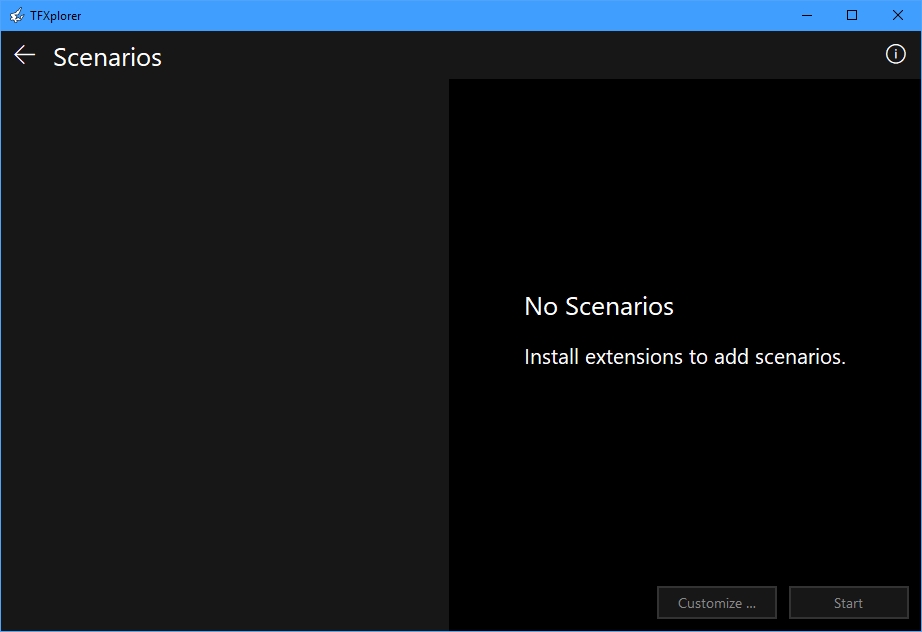Click the black details pane above No Scenarios
This screenshot has width=922, height=632.
(x=684, y=180)
